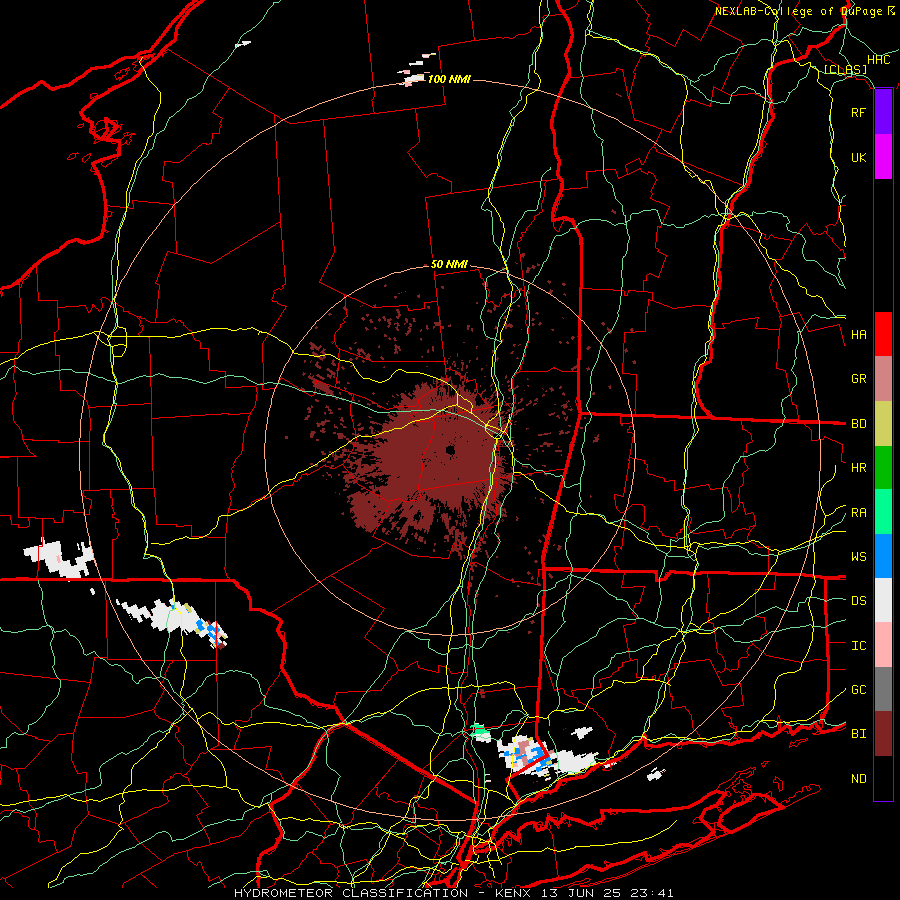
Task: Select the BD yellow legend block
Action: coord(883,423)
